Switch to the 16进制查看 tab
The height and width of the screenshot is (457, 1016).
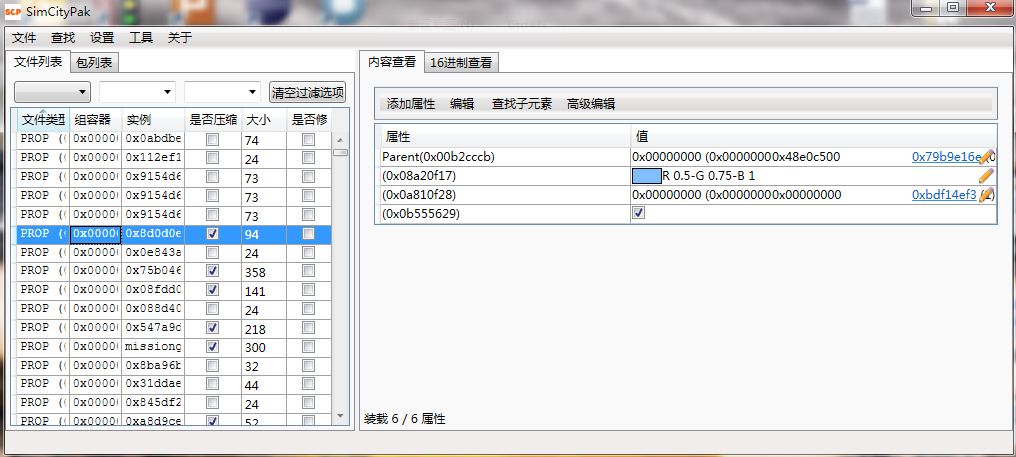coord(461,63)
